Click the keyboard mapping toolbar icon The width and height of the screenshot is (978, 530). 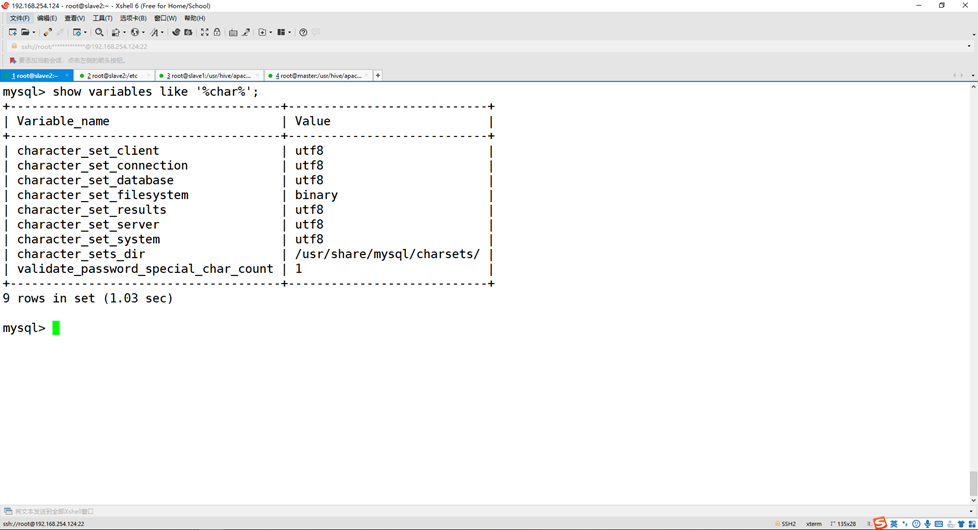pos(233,32)
